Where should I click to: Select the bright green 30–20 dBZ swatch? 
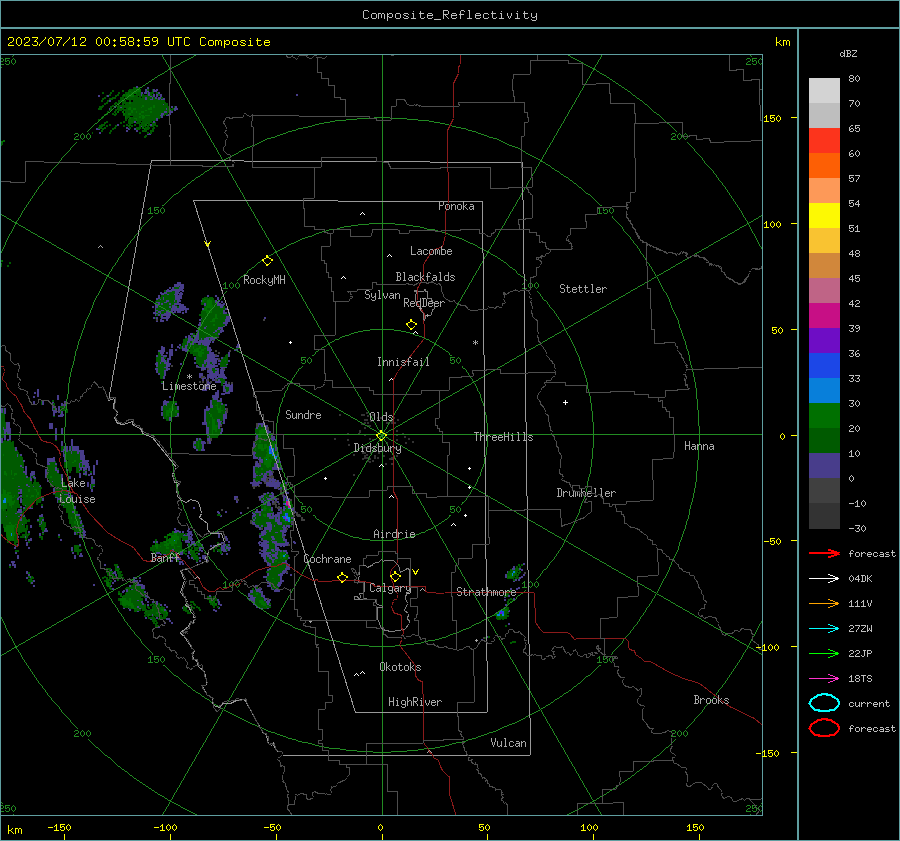824,416
